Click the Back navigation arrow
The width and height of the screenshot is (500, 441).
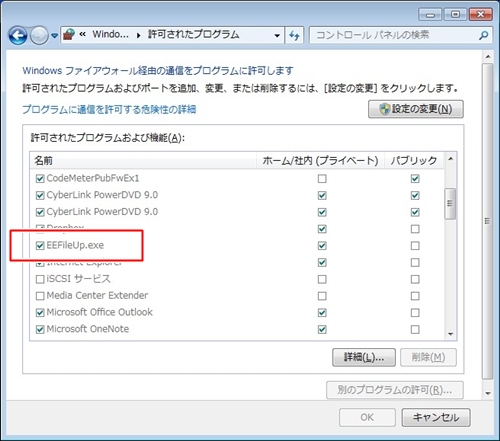[x=17, y=36]
